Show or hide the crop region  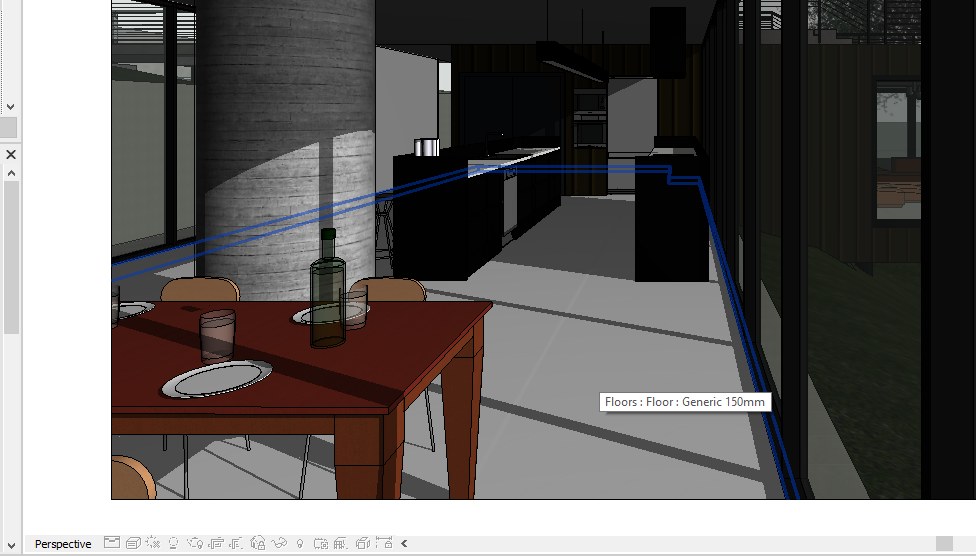pyautogui.click(x=236, y=543)
